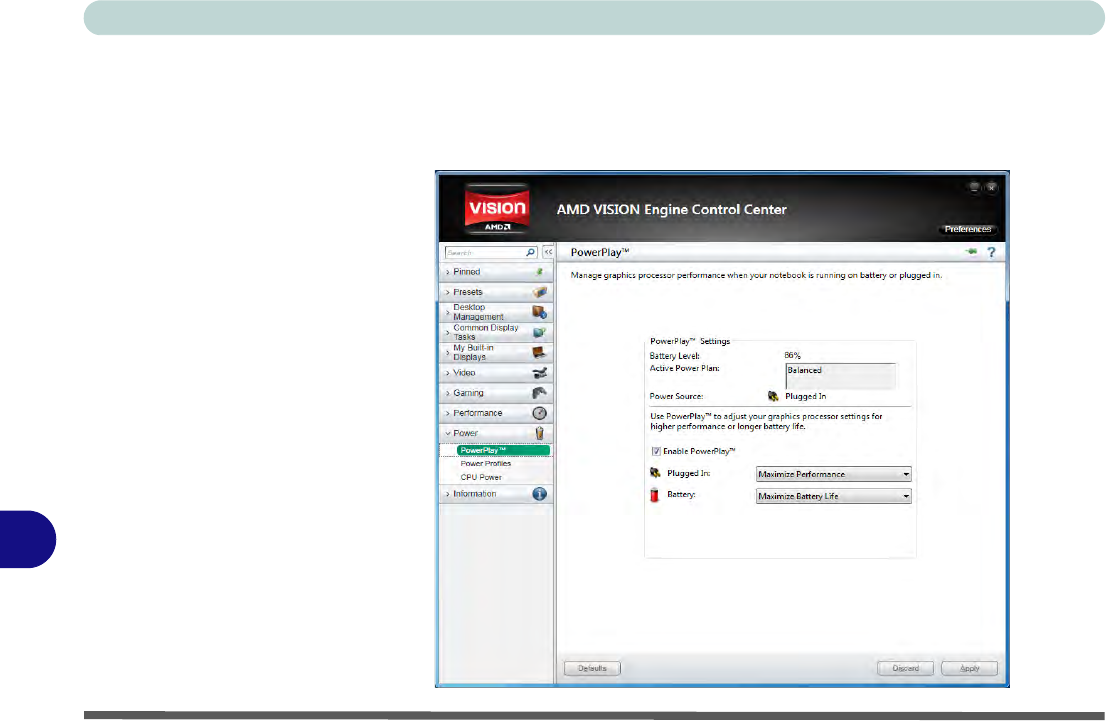Click the Apply button
This screenshot has height=721, width=1106.
coord(969,668)
